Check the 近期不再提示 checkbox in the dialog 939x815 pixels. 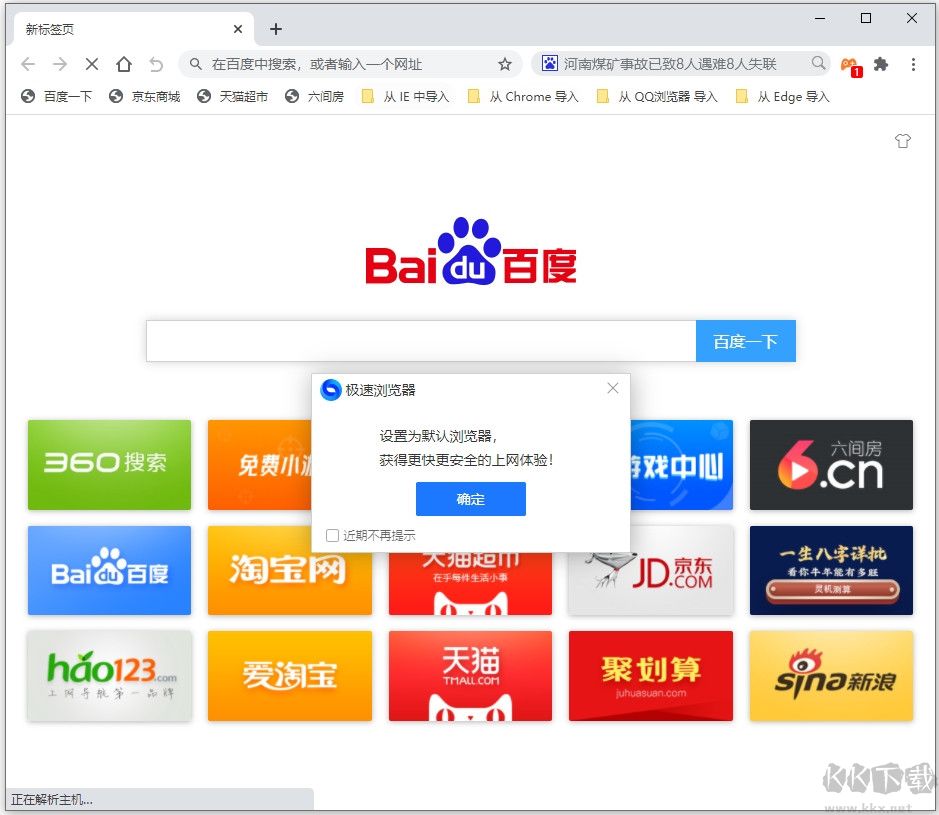[x=331, y=535]
